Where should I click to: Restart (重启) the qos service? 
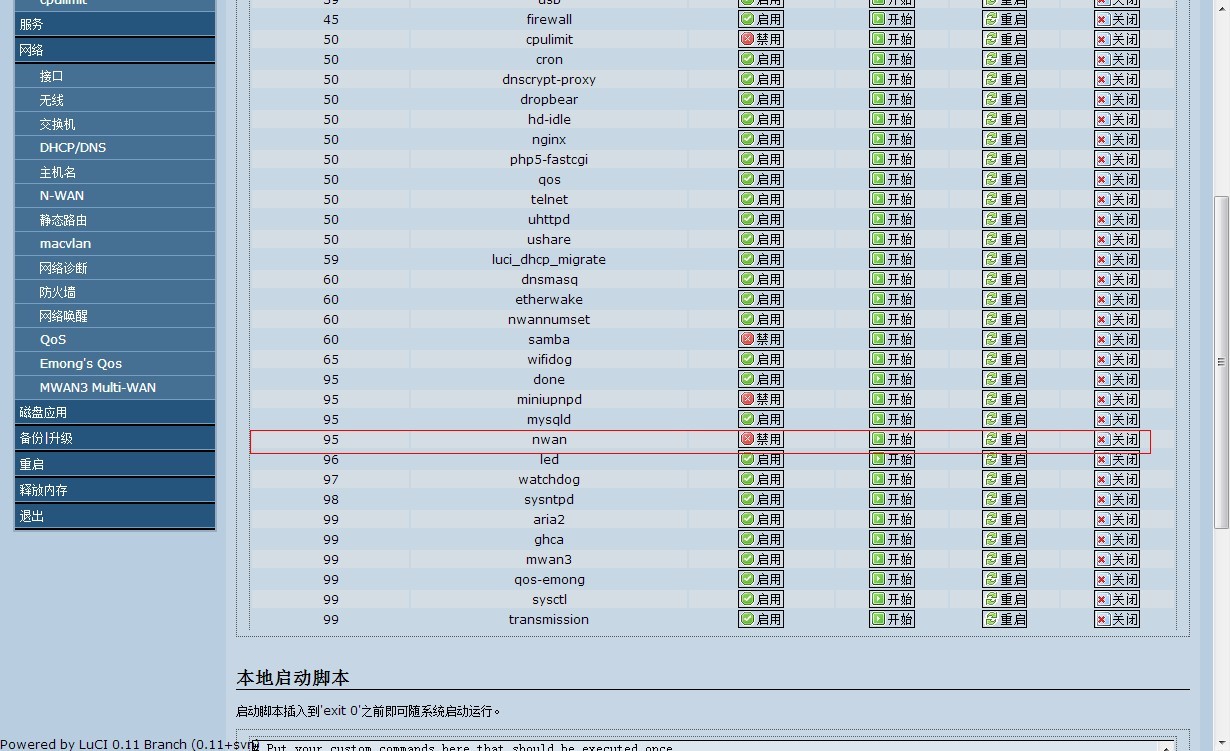[1005, 179]
